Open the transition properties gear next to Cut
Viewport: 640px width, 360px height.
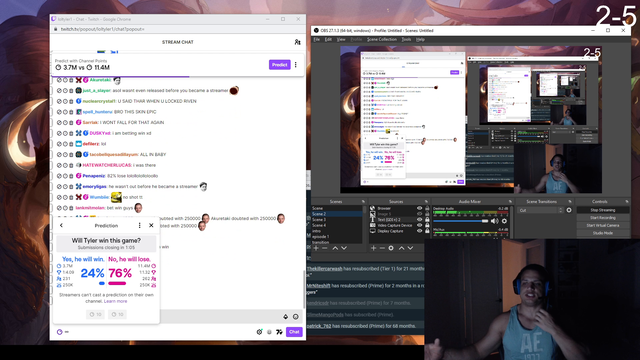[569, 210]
